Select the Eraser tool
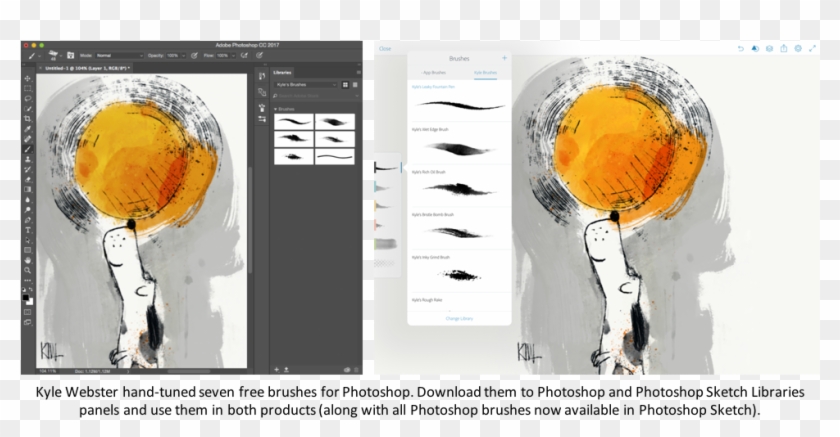Viewport: 840px width, 437px height. click(x=27, y=180)
